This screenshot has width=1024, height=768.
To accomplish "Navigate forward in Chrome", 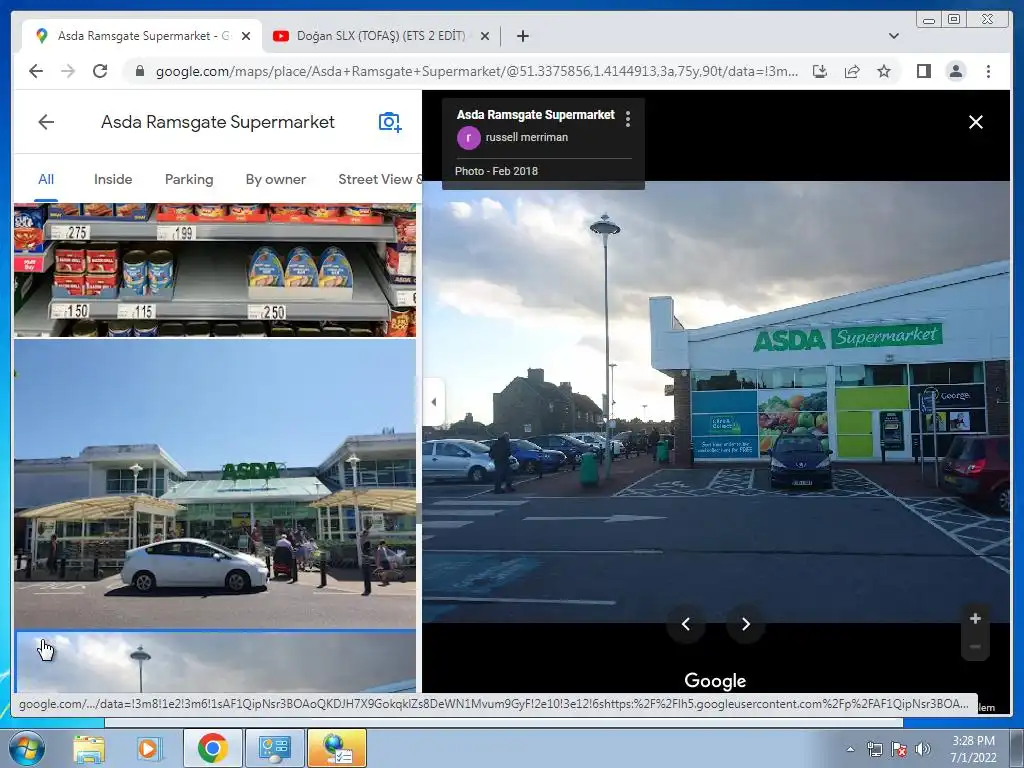I will [68, 71].
